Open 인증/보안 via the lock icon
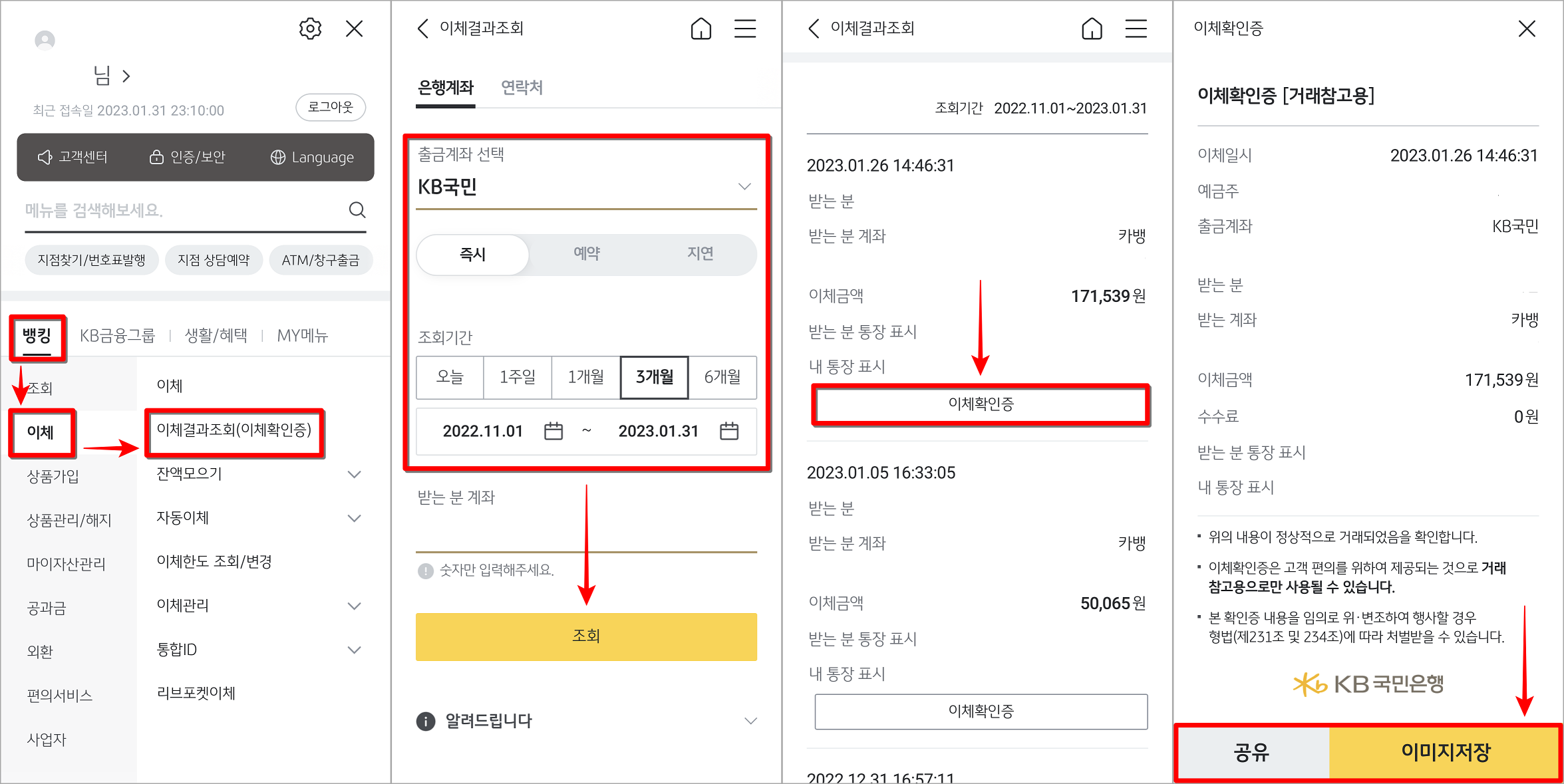Viewport: 1564px width, 784px height. click(156, 158)
